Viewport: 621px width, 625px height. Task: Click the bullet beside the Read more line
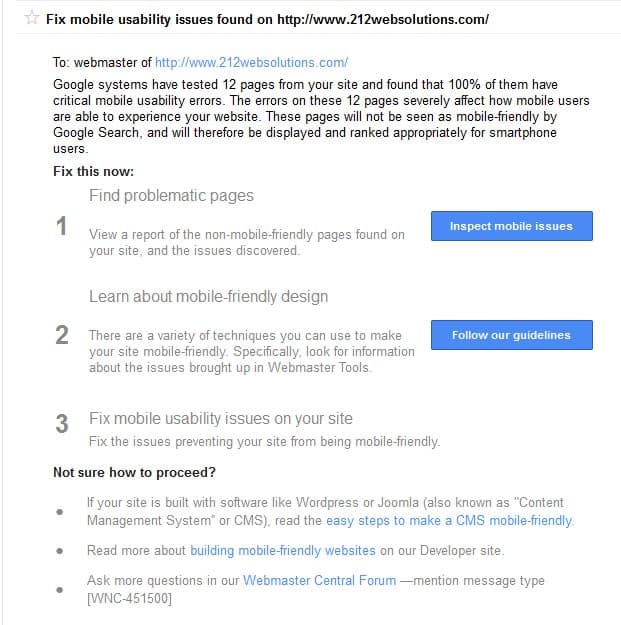[61, 550]
